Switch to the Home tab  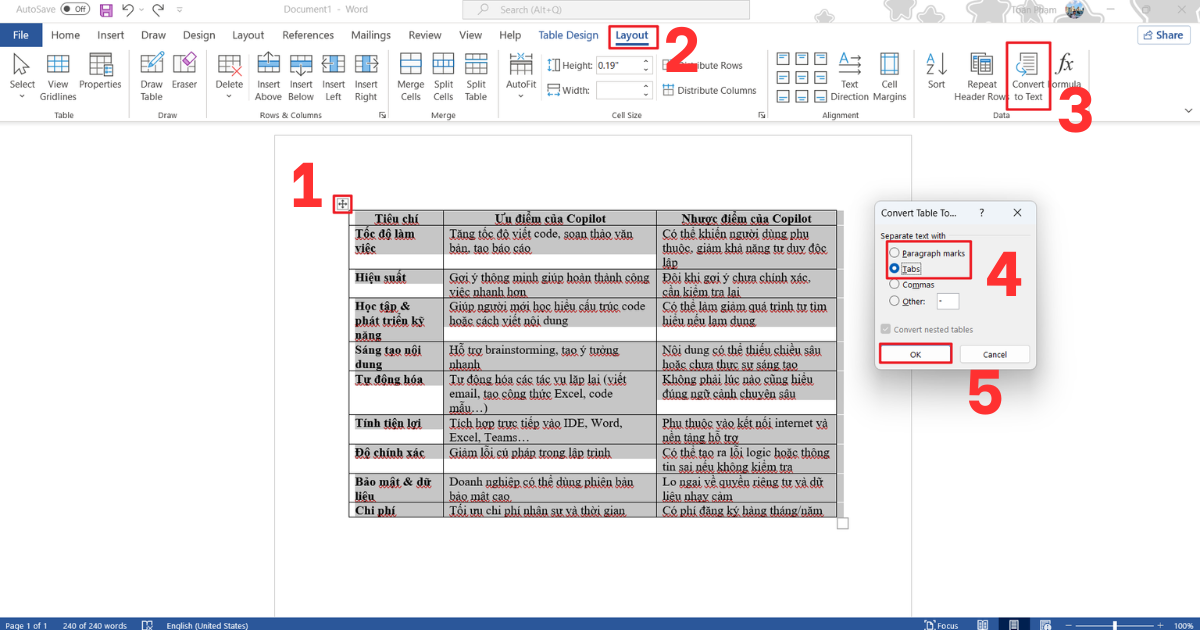tap(65, 35)
